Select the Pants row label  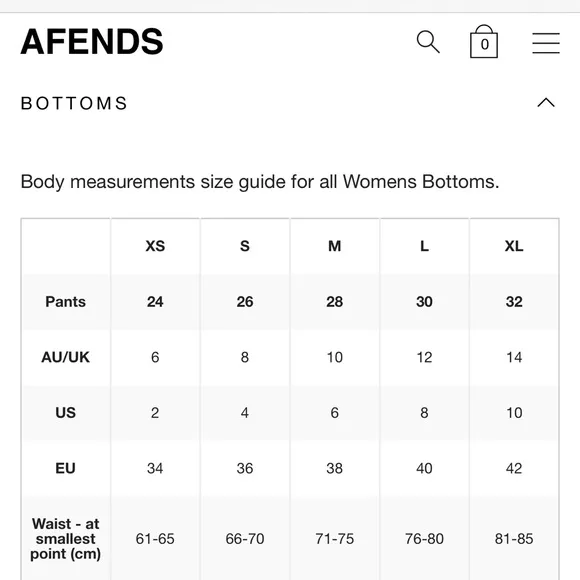(x=65, y=301)
